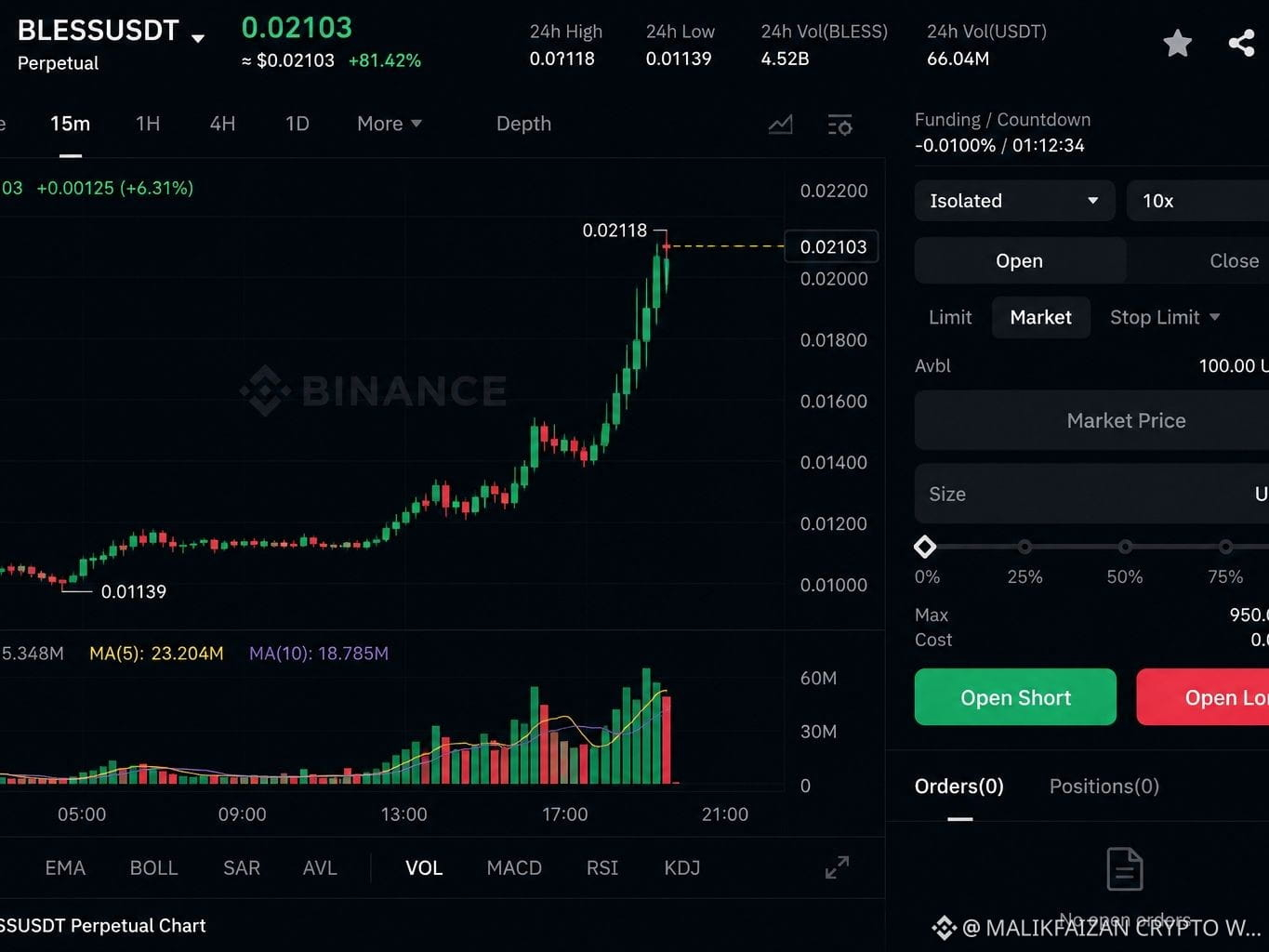Click the no open orders document icon

tap(1125, 868)
